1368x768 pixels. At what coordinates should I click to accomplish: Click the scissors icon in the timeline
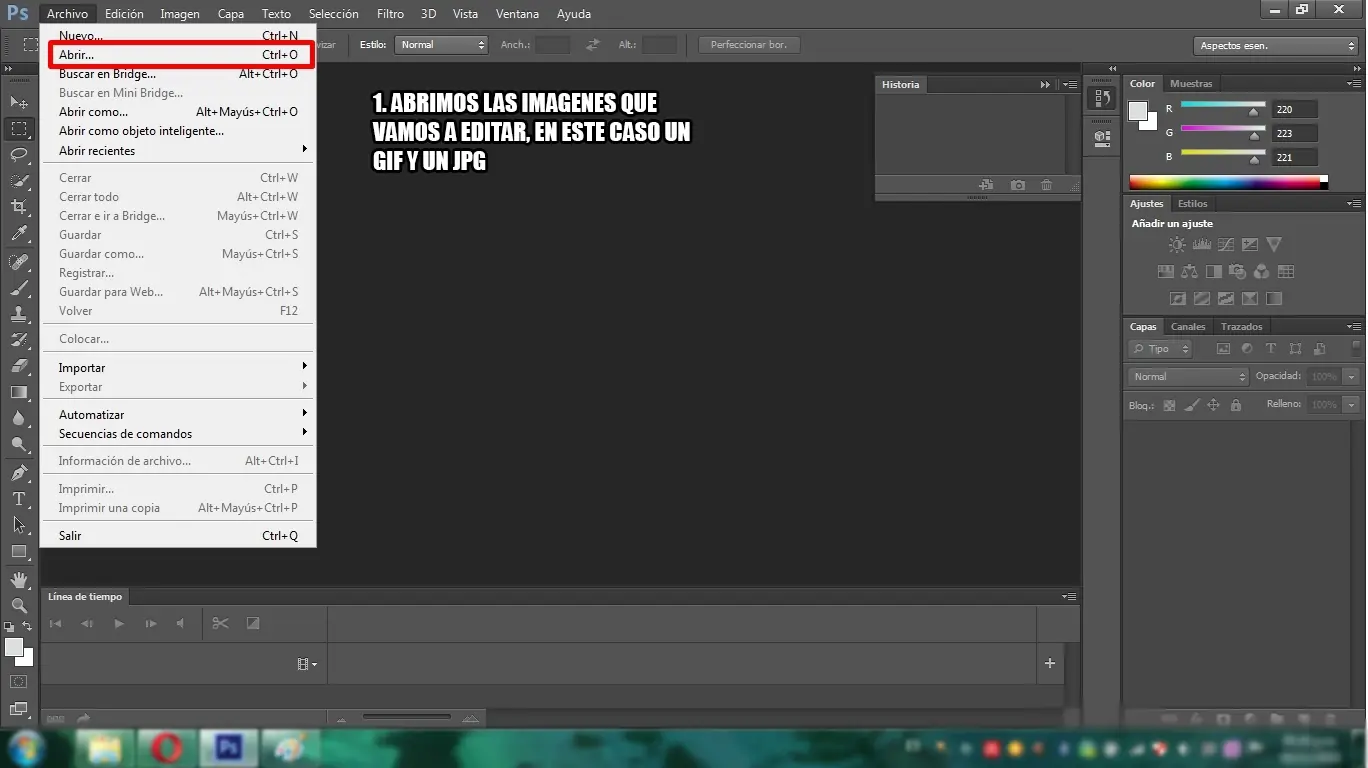click(x=220, y=623)
